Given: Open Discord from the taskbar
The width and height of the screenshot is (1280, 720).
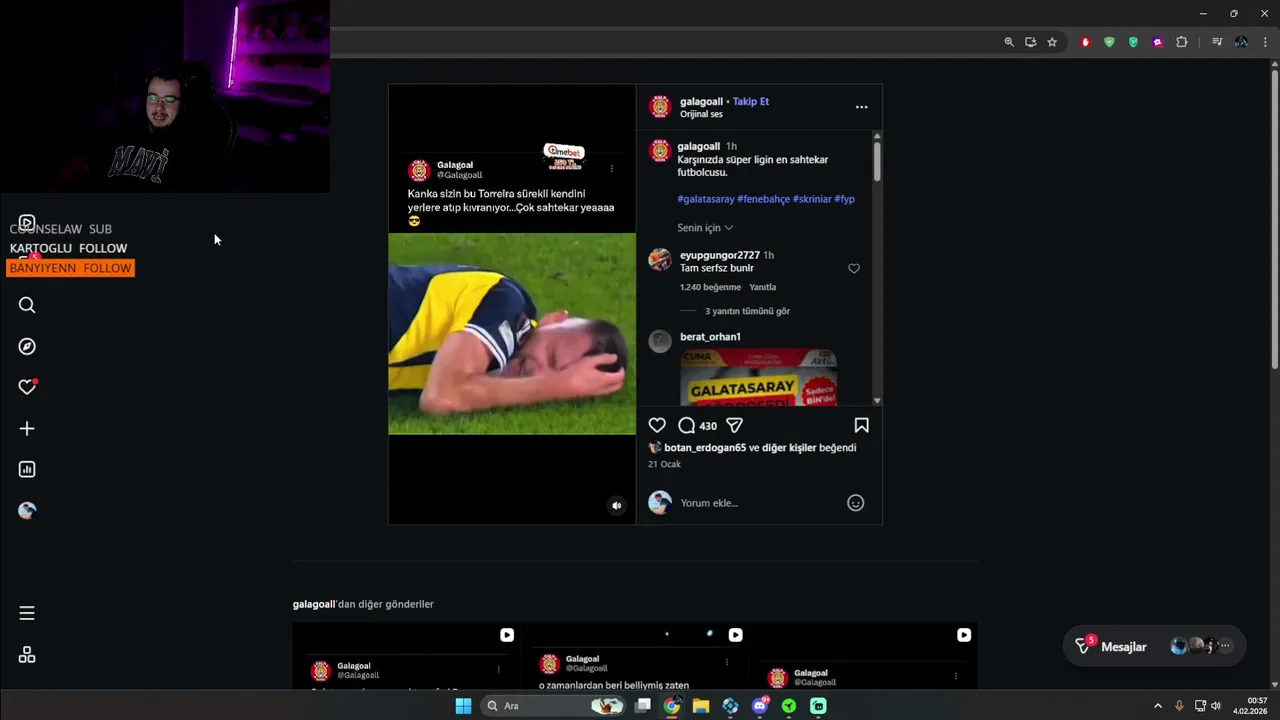Looking at the screenshot, I should click(x=760, y=706).
